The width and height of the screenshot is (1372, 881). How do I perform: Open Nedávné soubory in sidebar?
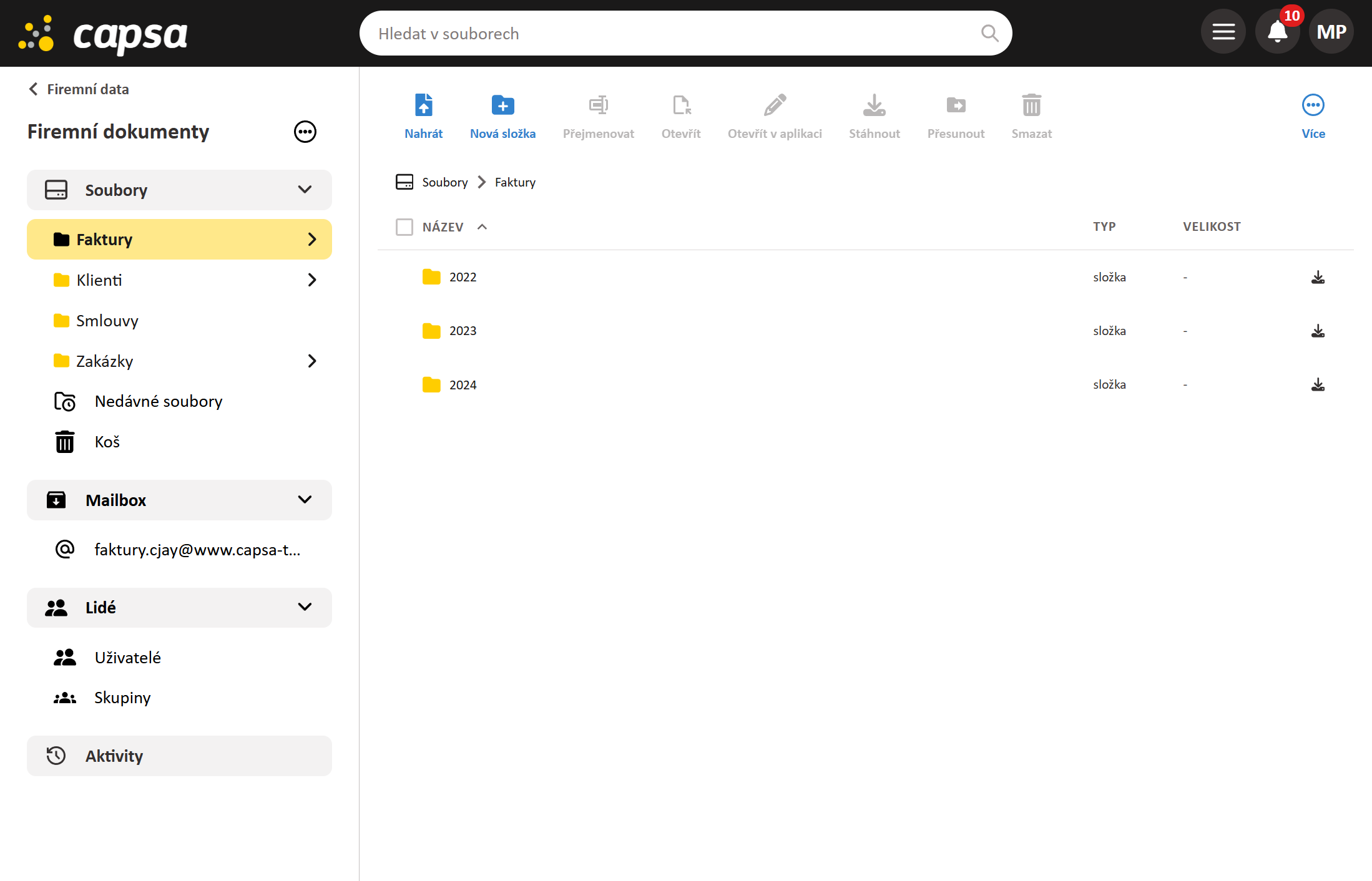click(x=158, y=401)
